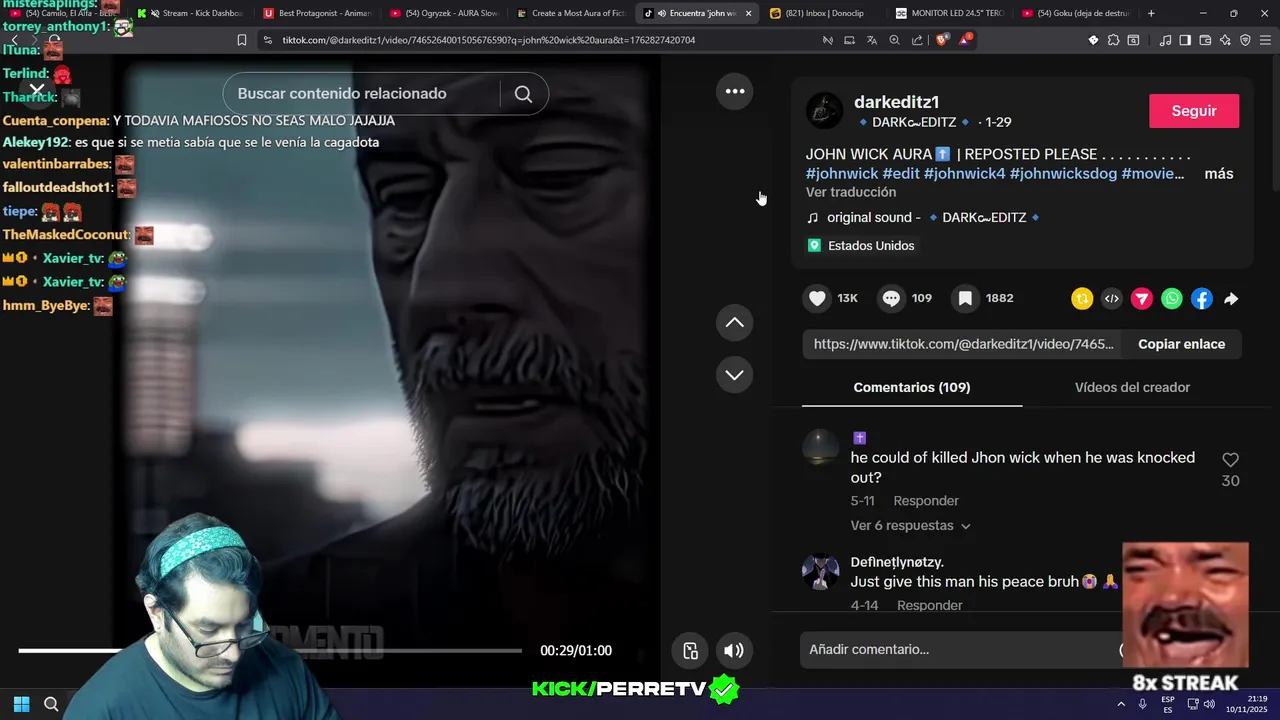Share the video to WhatsApp
Image resolution: width=1280 pixels, height=720 pixels.
pos(1172,298)
